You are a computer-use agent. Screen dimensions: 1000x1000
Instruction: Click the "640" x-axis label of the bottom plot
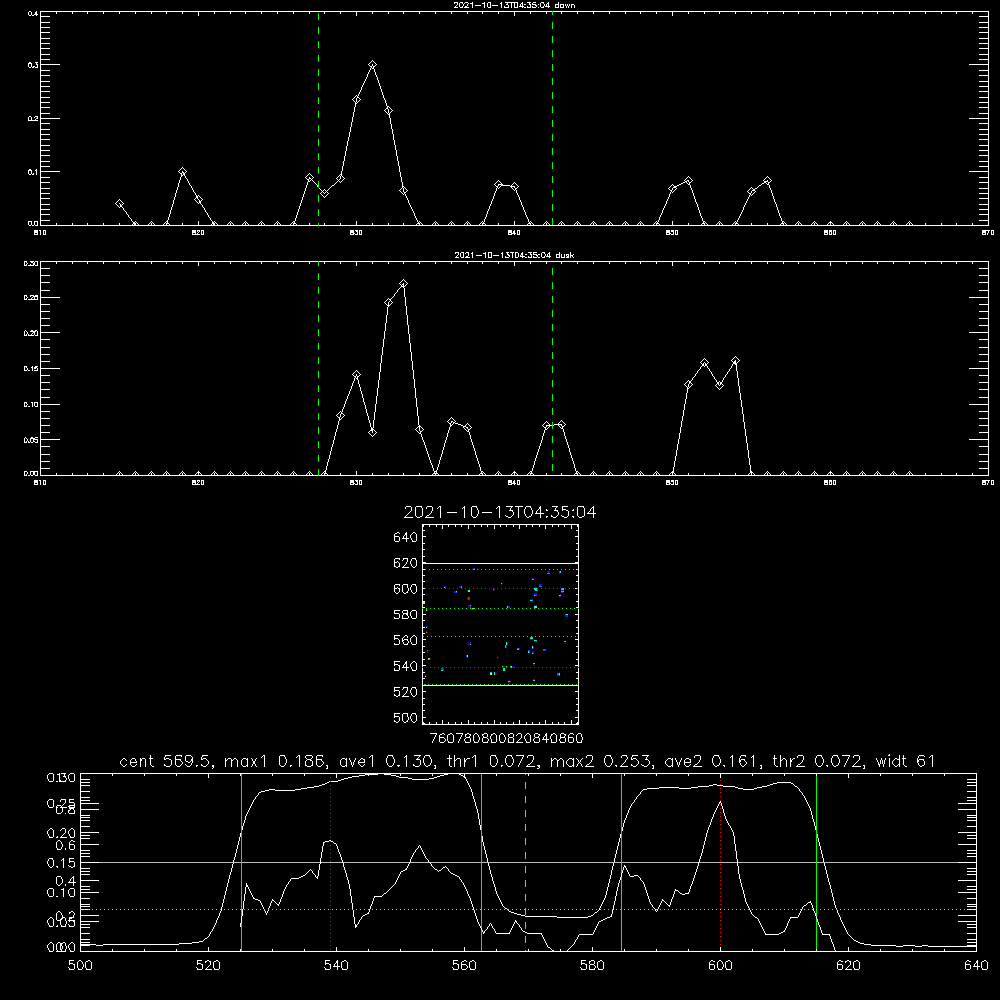tap(976, 966)
